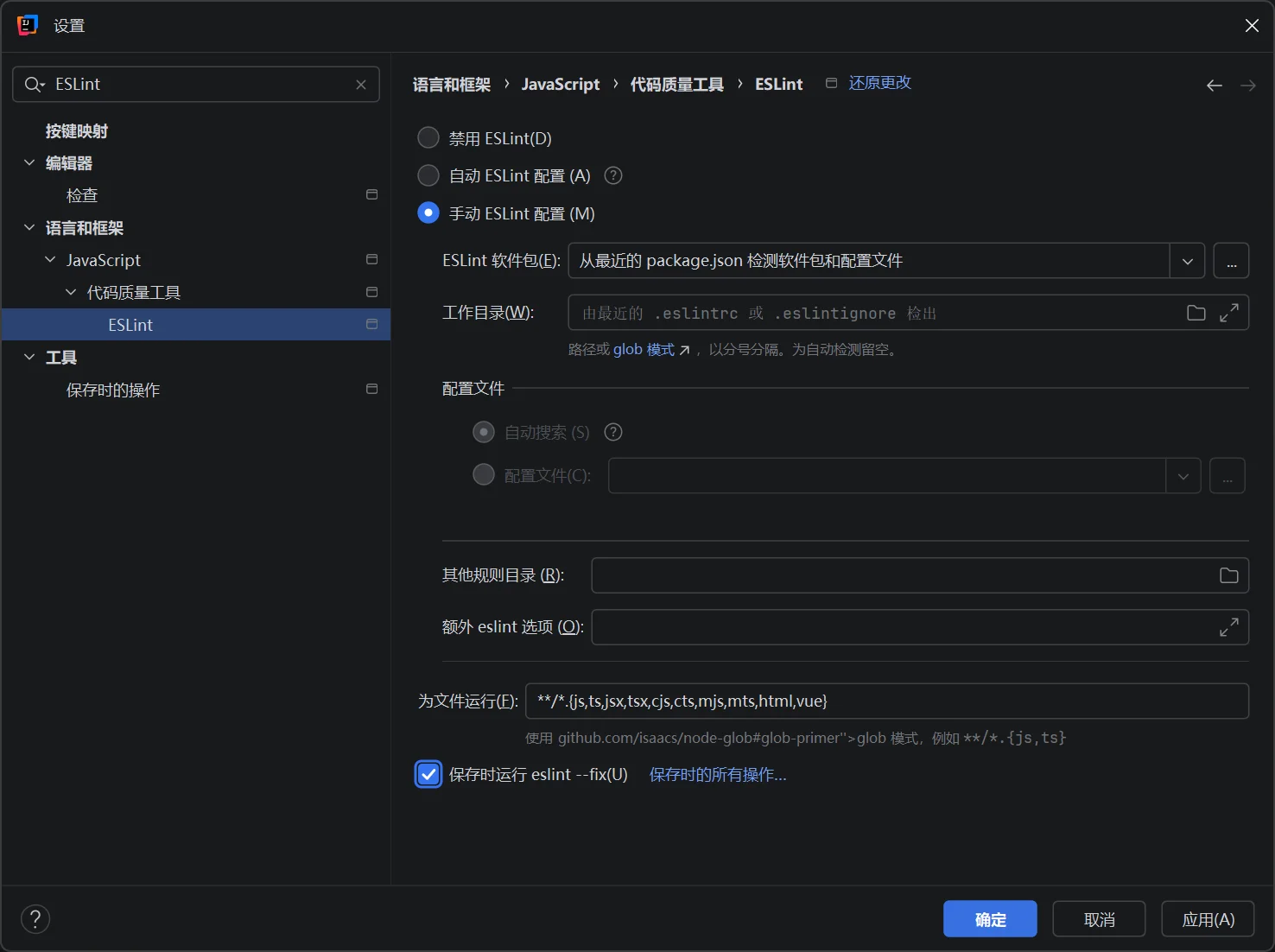
Task: Click project icon beside 还原更改 link
Action: 832,84
